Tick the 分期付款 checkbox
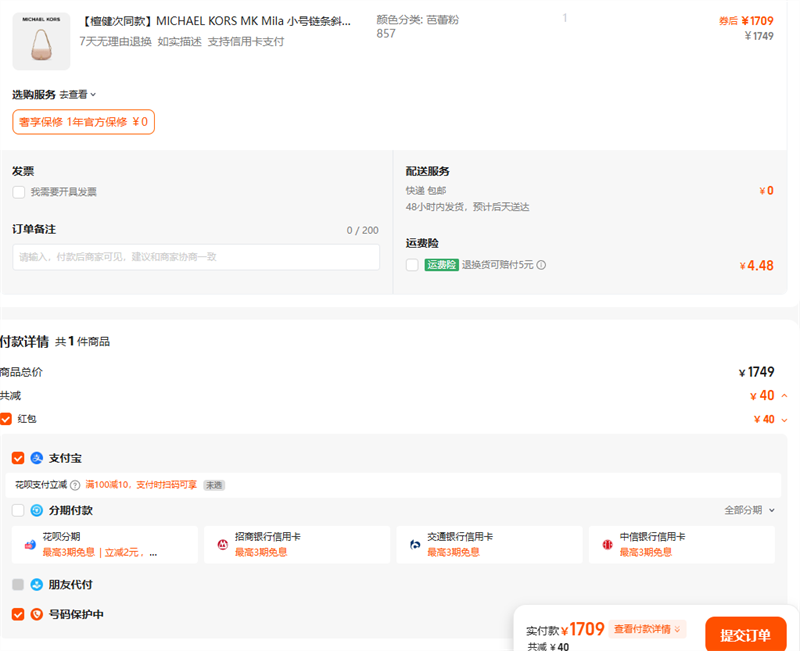The height and width of the screenshot is (651, 800). (x=18, y=510)
